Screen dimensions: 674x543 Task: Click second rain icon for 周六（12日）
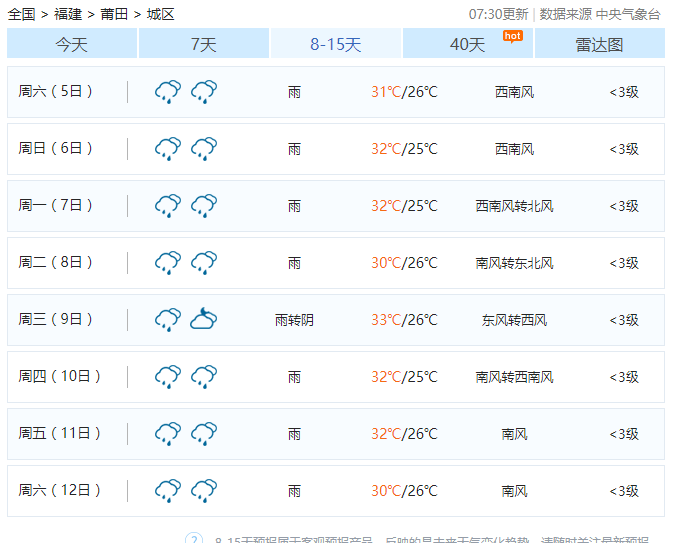coord(204,491)
